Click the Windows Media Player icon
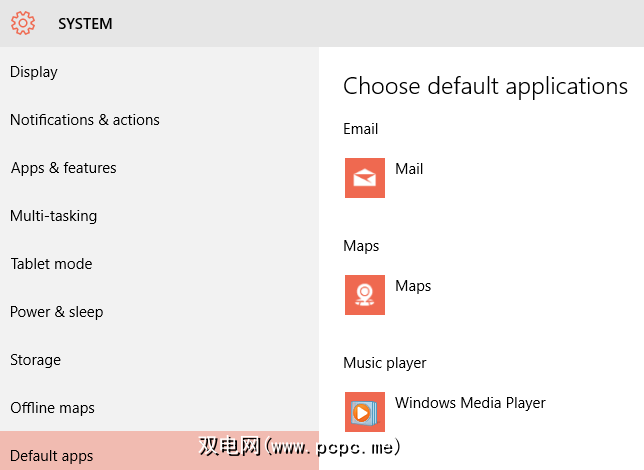This screenshot has width=644, height=470. pyautogui.click(x=365, y=412)
